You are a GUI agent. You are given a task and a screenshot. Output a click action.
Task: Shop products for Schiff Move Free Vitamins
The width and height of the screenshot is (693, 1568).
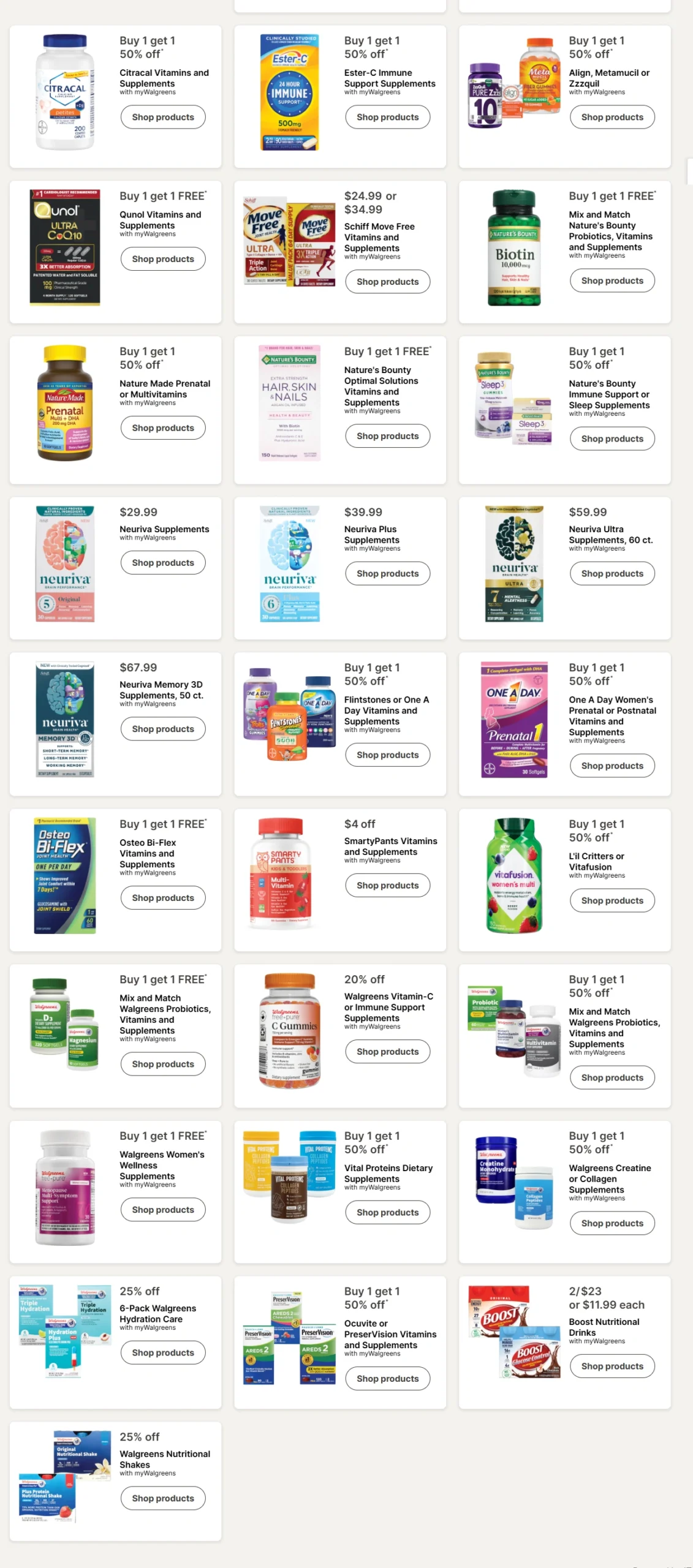[388, 282]
